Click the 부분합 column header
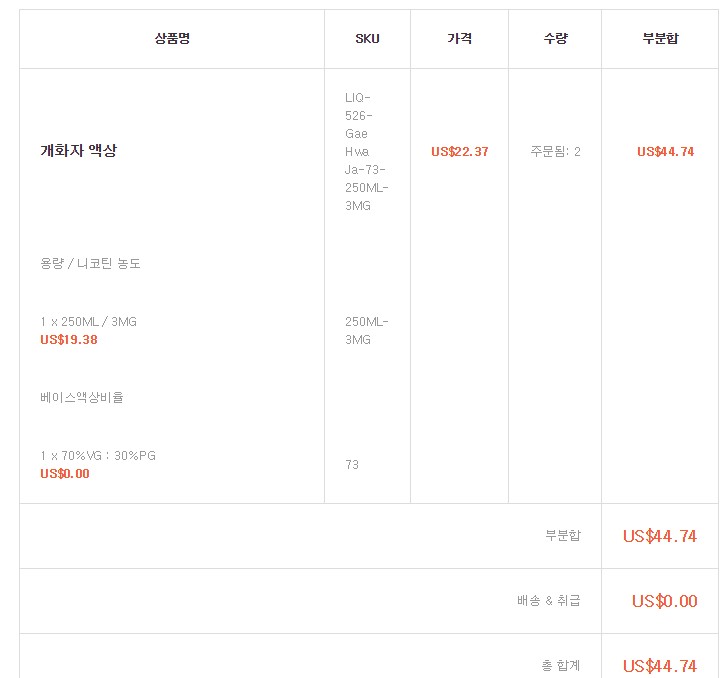724x678 pixels. 660,39
